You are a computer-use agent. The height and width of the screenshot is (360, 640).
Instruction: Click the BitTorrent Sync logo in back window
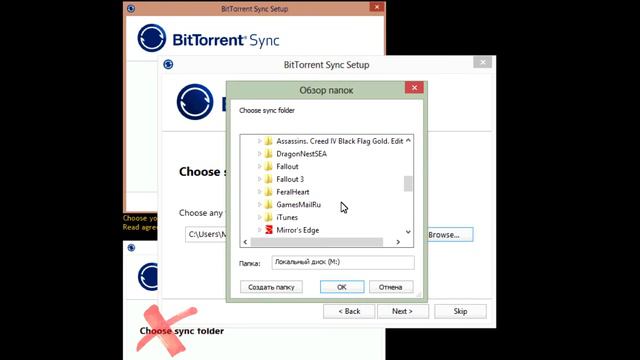[208, 38]
